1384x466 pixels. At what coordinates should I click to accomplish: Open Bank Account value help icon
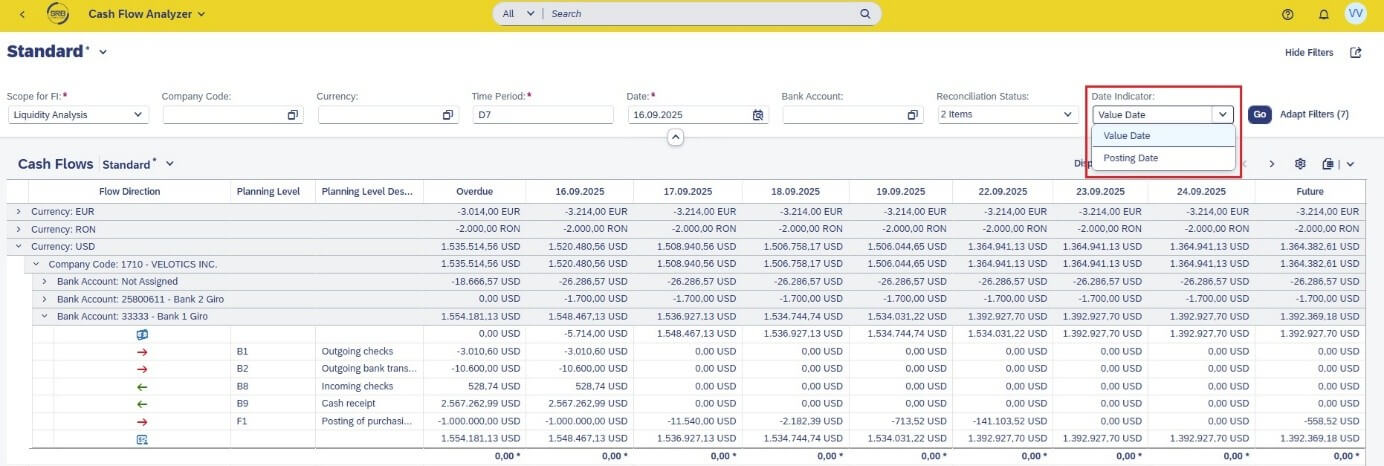point(913,115)
